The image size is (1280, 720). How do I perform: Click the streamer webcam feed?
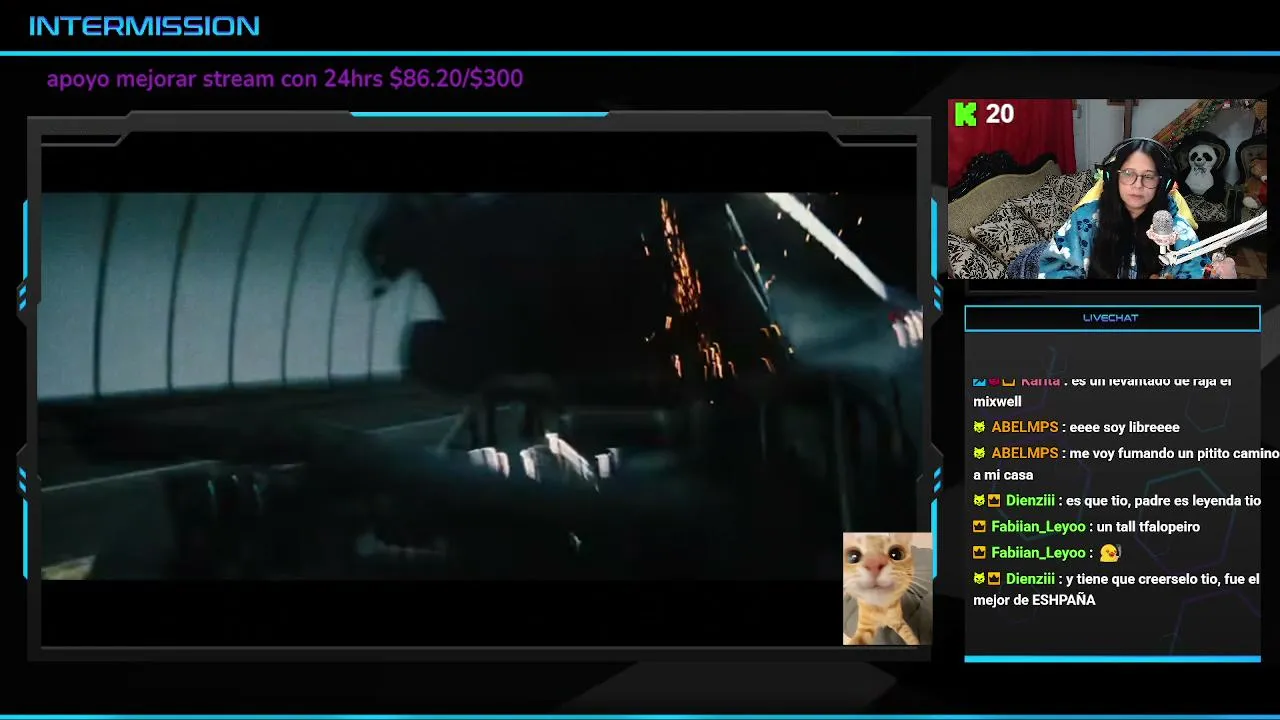point(1107,189)
